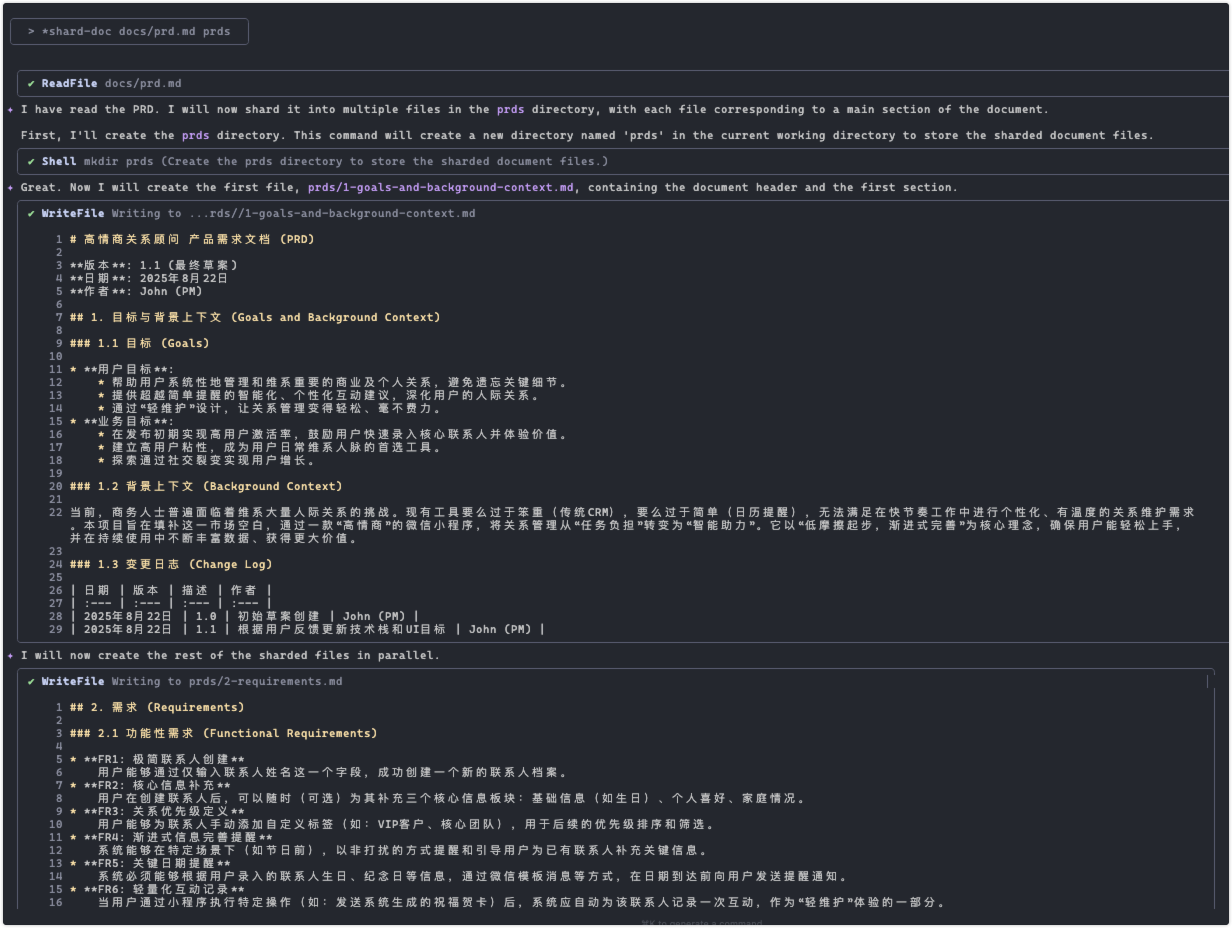The height and width of the screenshot is (928, 1232).
Task: Click the checkmark beside WriteFile 1-goals-and-background-context.md
Action: [32, 214]
